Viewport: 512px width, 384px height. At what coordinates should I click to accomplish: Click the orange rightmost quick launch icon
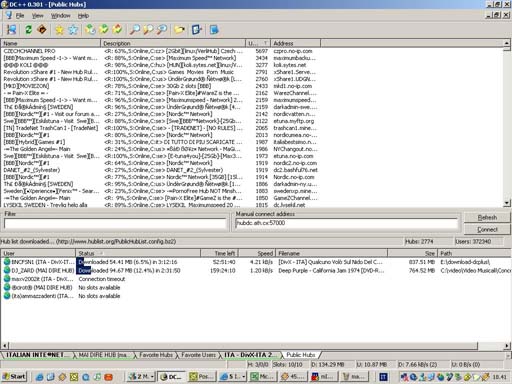point(108,377)
